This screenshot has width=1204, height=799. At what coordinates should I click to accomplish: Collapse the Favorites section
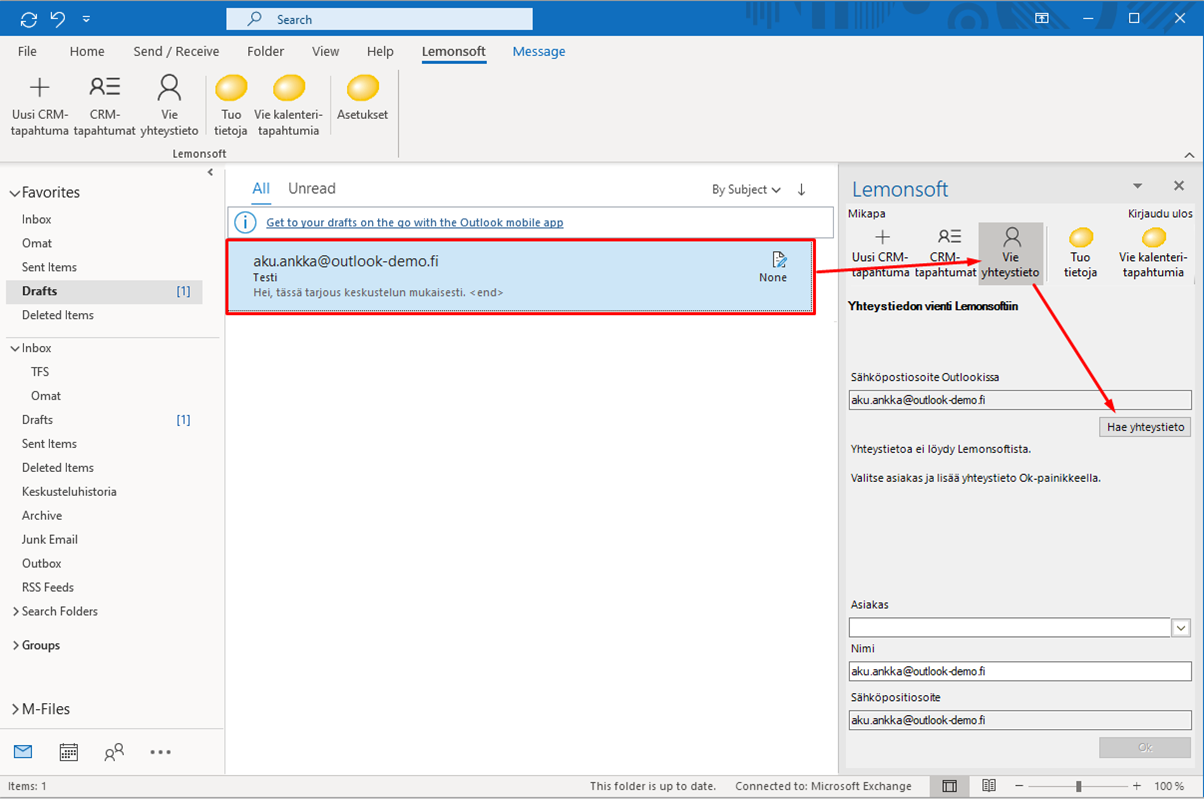click(x=14, y=193)
